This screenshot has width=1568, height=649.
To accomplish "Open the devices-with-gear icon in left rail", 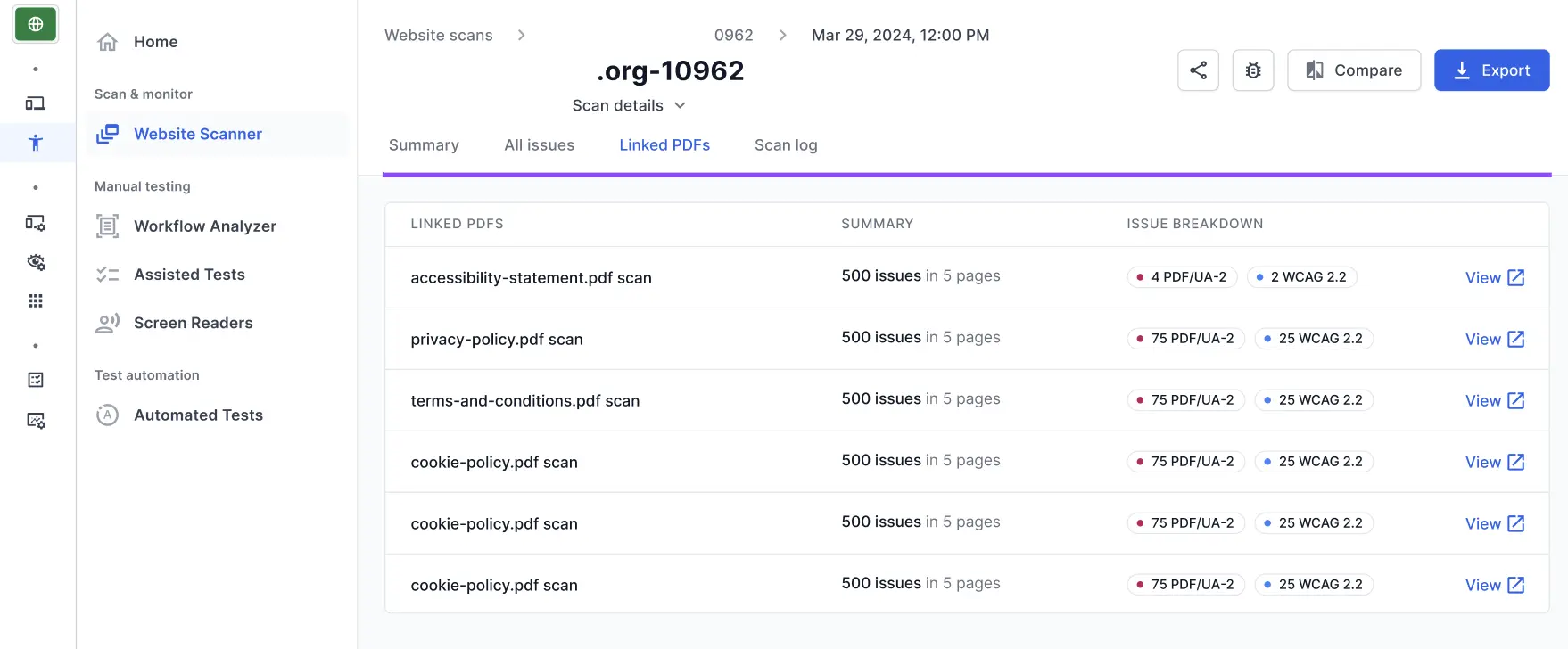I will 36,223.
